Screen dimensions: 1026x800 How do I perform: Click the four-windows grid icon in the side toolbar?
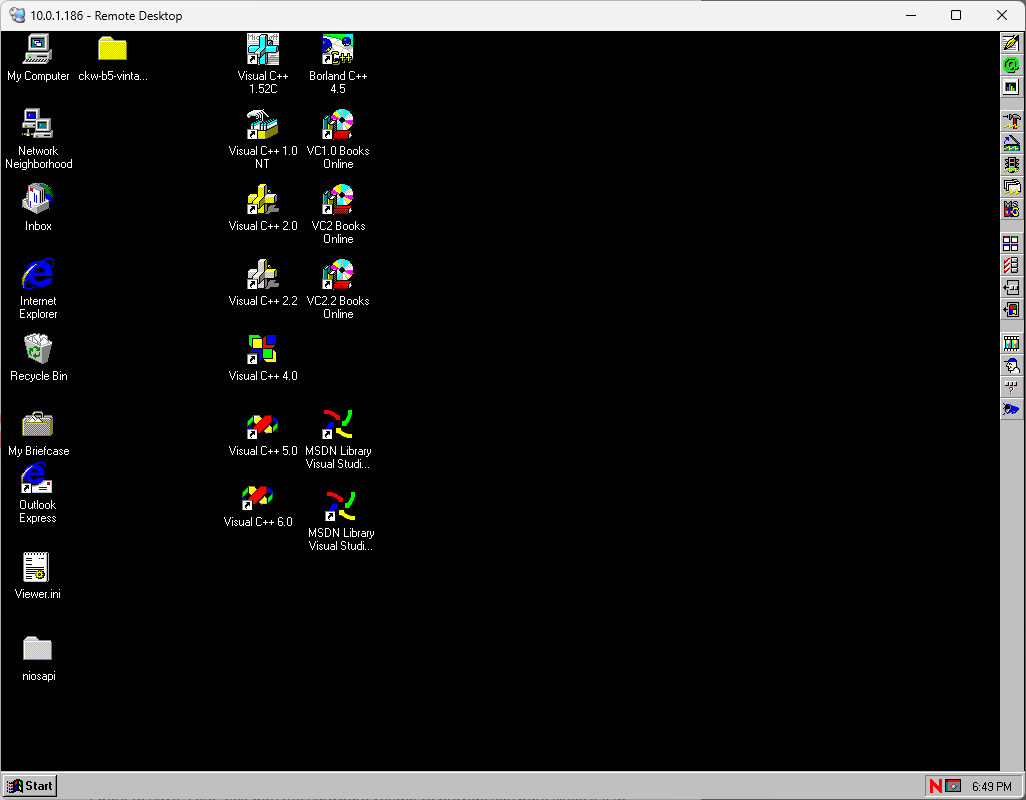pyautogui.click(x=1011, y=244)
